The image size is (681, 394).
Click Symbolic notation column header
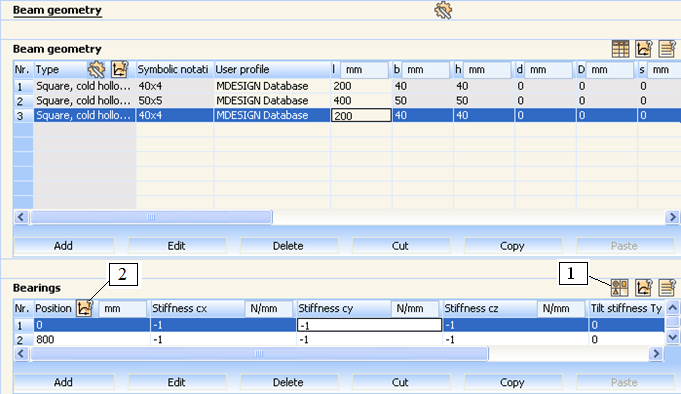pos(175,70)
